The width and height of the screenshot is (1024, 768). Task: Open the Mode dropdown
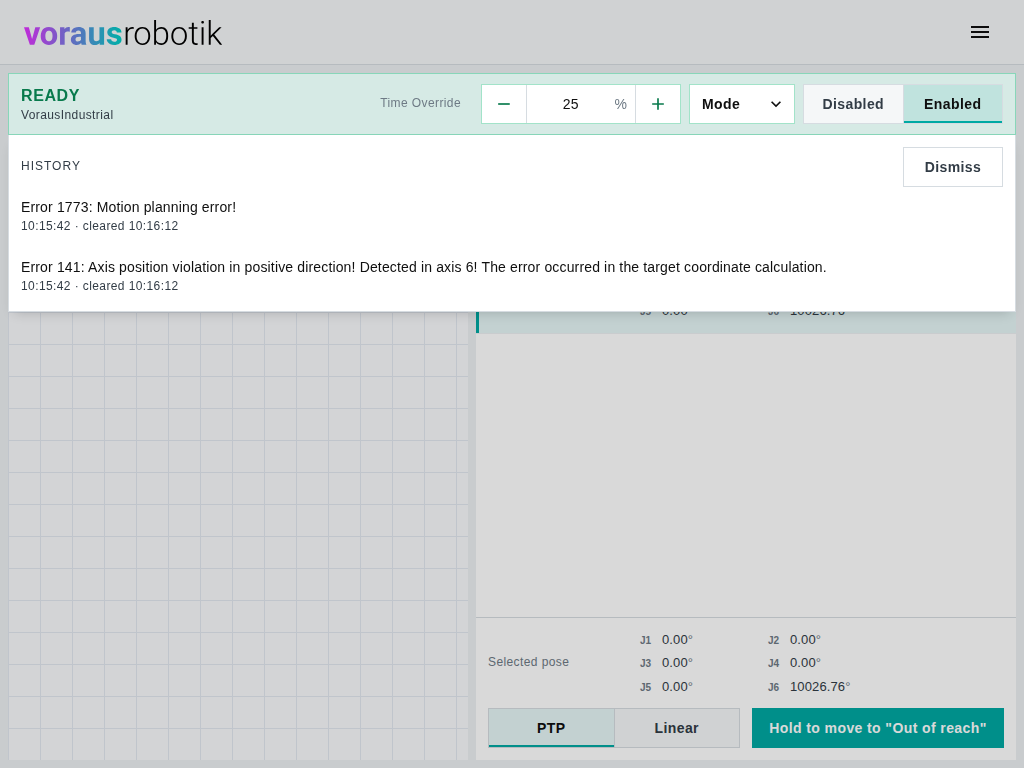(742, 104)
